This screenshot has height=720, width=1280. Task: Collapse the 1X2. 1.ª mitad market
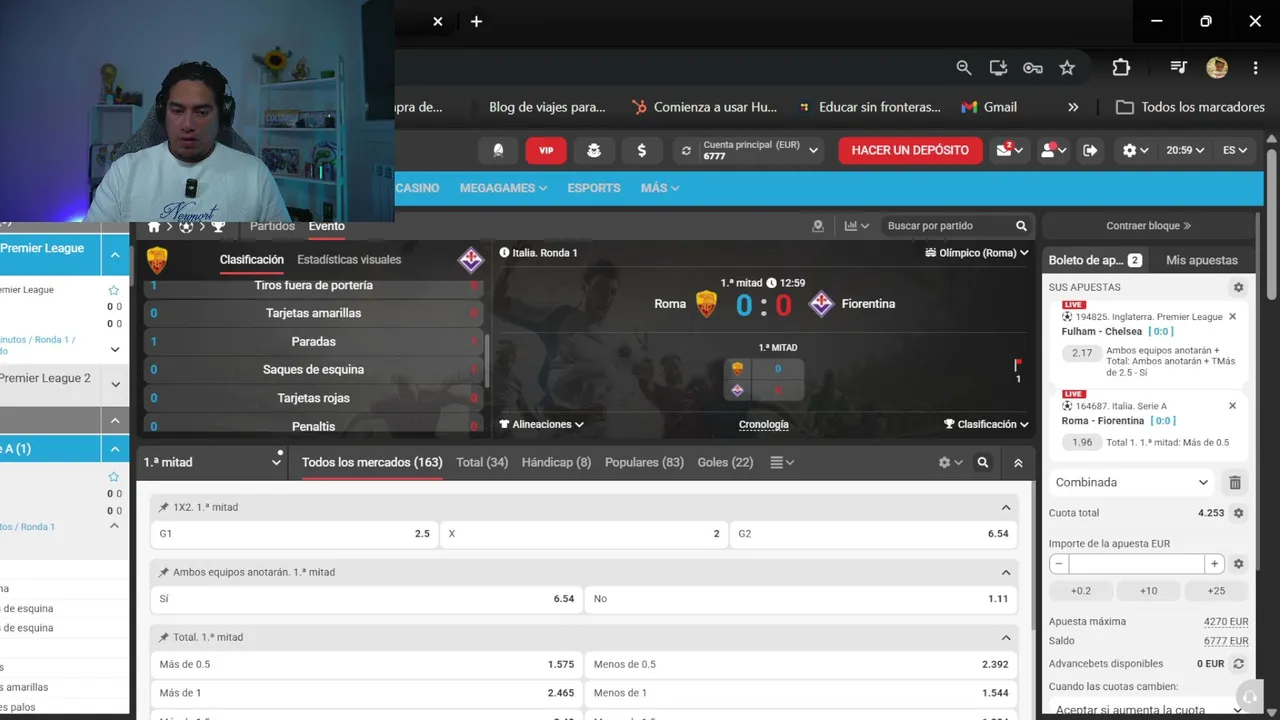(1006, 508)
